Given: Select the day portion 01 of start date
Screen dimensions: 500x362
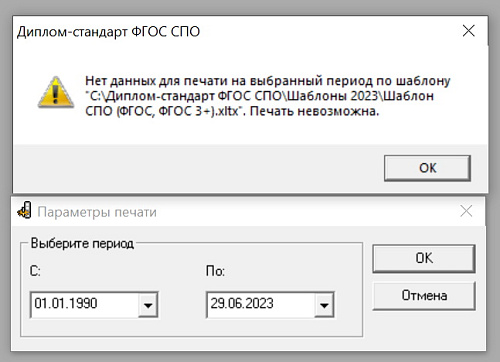Looking at the screenshot, I should pos(40,303).
